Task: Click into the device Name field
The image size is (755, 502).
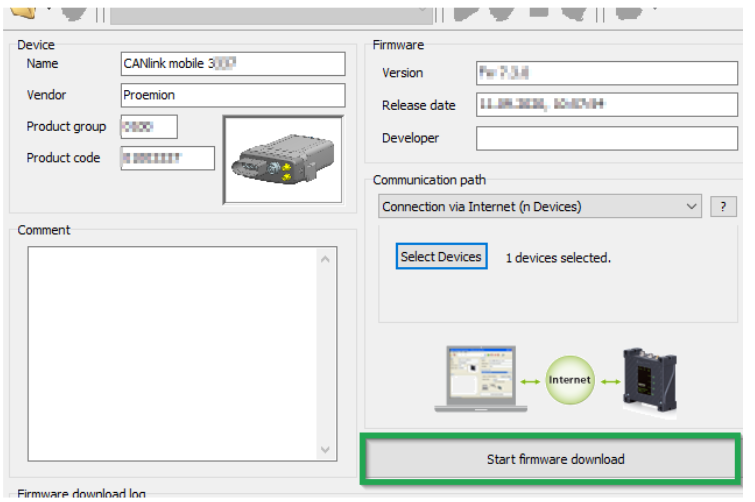Action: pyautogui.click(x=232, y=64)
